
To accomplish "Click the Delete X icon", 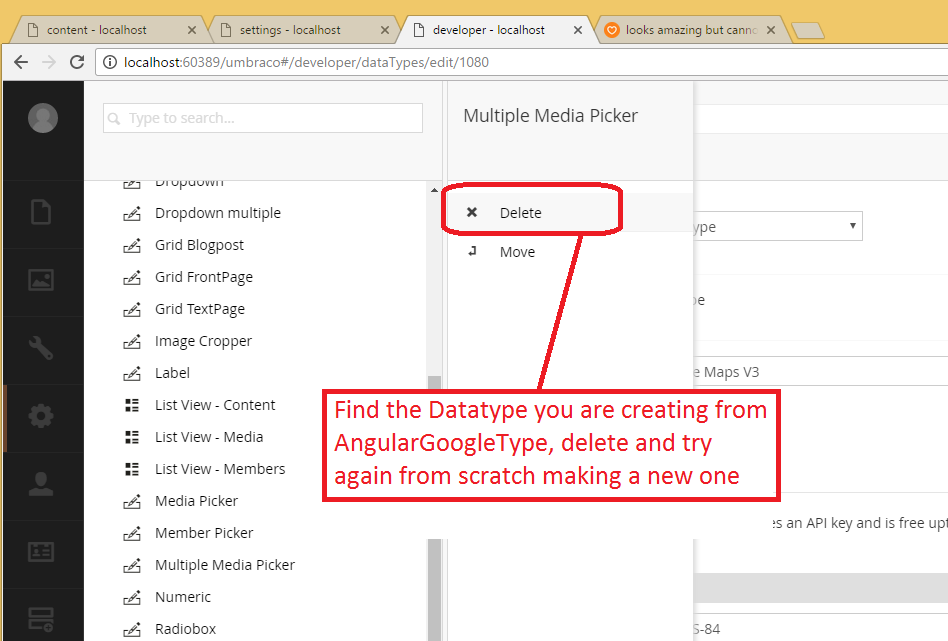I will click(x=472, y=212).
